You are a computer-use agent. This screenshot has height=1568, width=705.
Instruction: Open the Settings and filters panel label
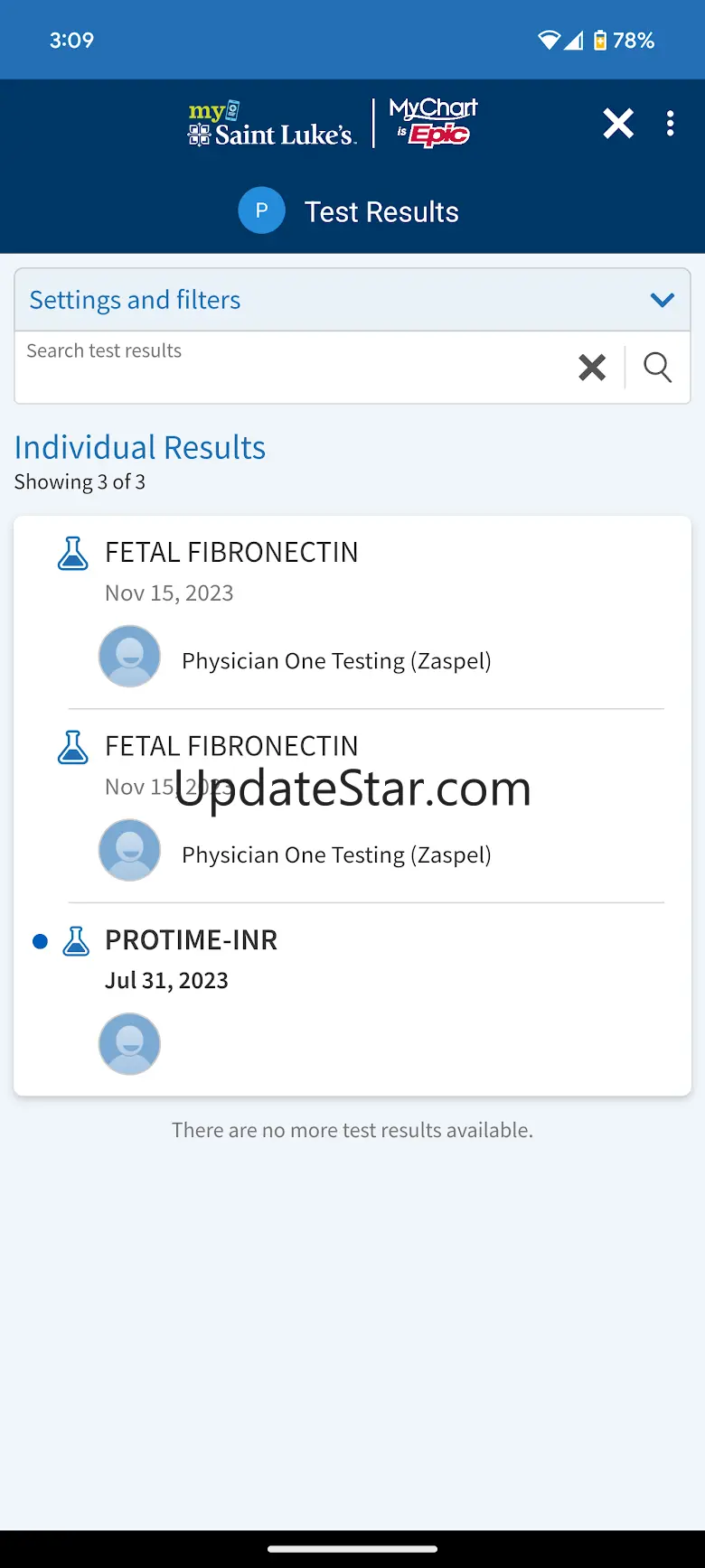click(136, 300)
